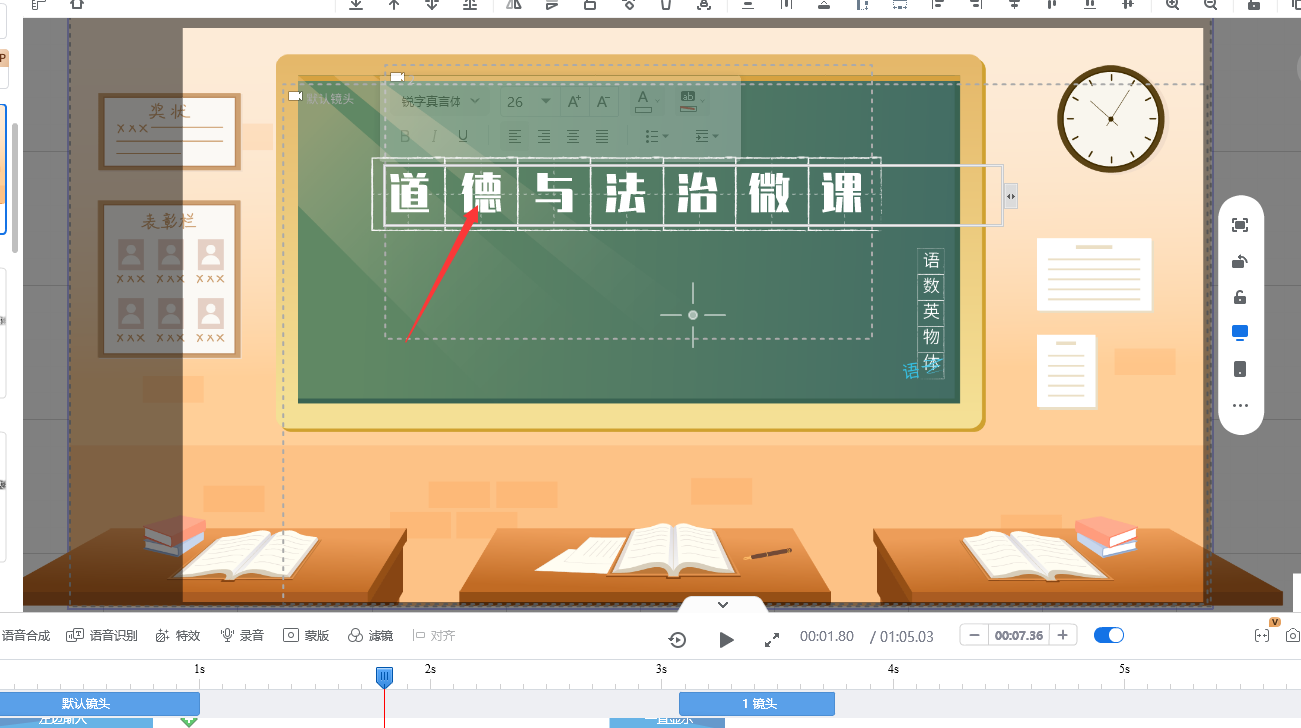Click the center crosshair anchor on canvas

(x=693, y=315)
